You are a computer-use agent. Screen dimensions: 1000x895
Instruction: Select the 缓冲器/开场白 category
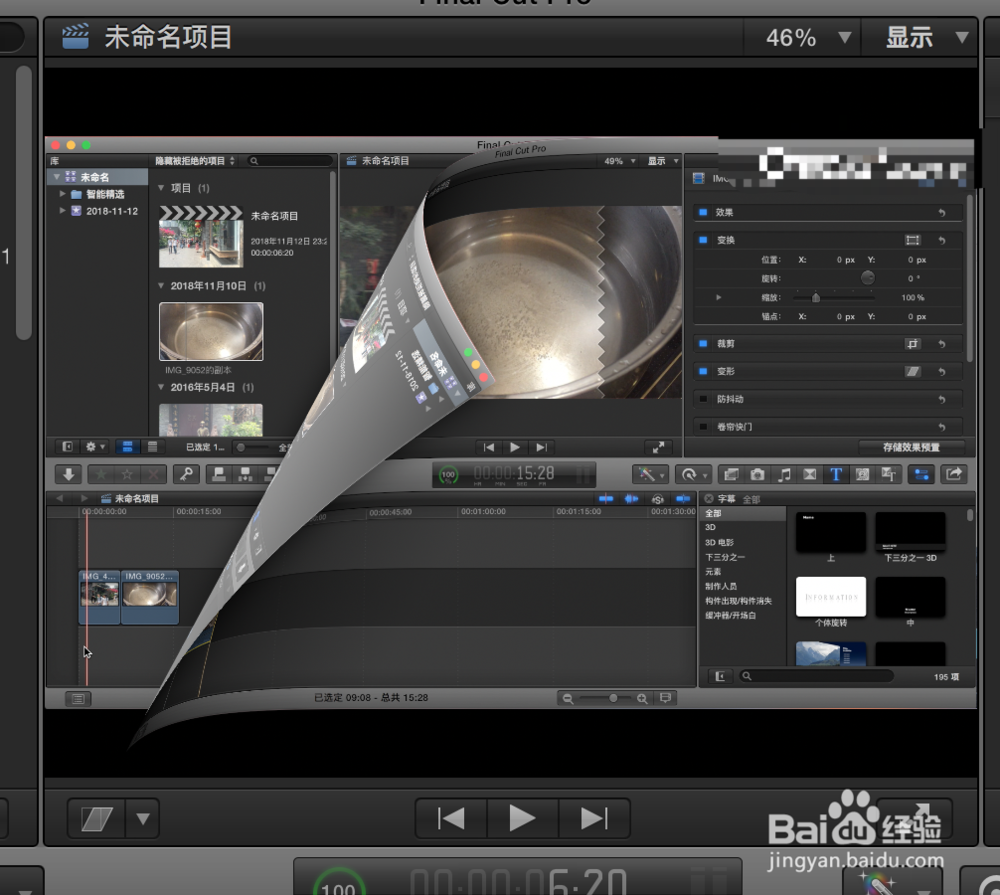coord(730,616)
